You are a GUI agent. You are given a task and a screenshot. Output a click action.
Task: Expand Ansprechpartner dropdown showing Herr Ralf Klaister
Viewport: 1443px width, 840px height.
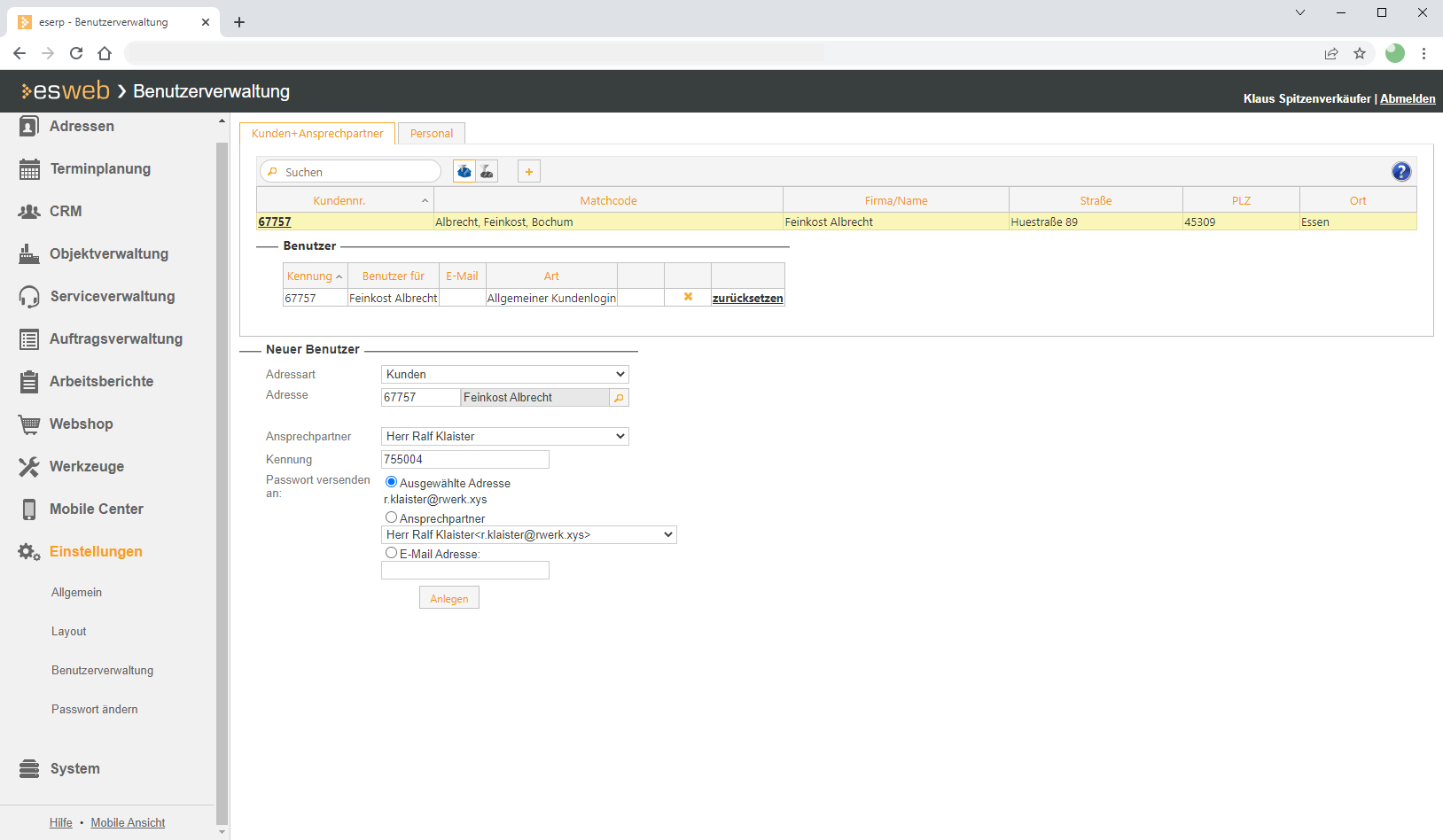click(504, 437)
